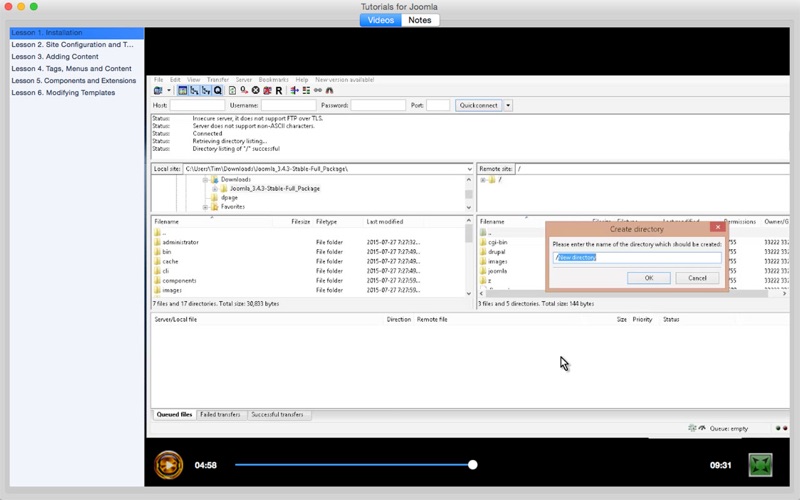Close the Create directory dialog with red X
The image size is (800, 500).
(x=716, y=228)
